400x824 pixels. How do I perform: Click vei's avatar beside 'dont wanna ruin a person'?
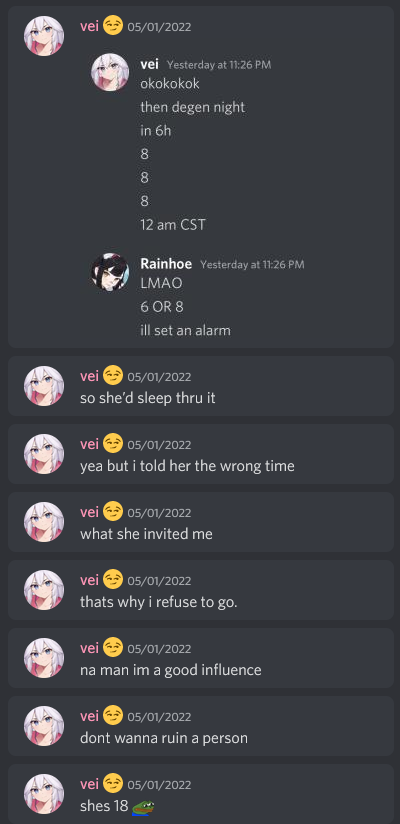tap(44, 726)
